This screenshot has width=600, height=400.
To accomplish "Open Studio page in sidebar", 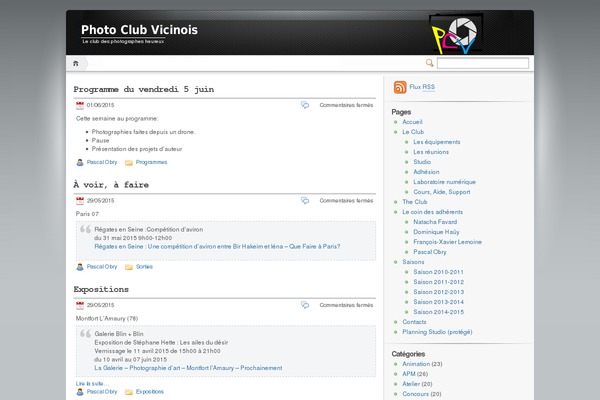I will 422,162.
